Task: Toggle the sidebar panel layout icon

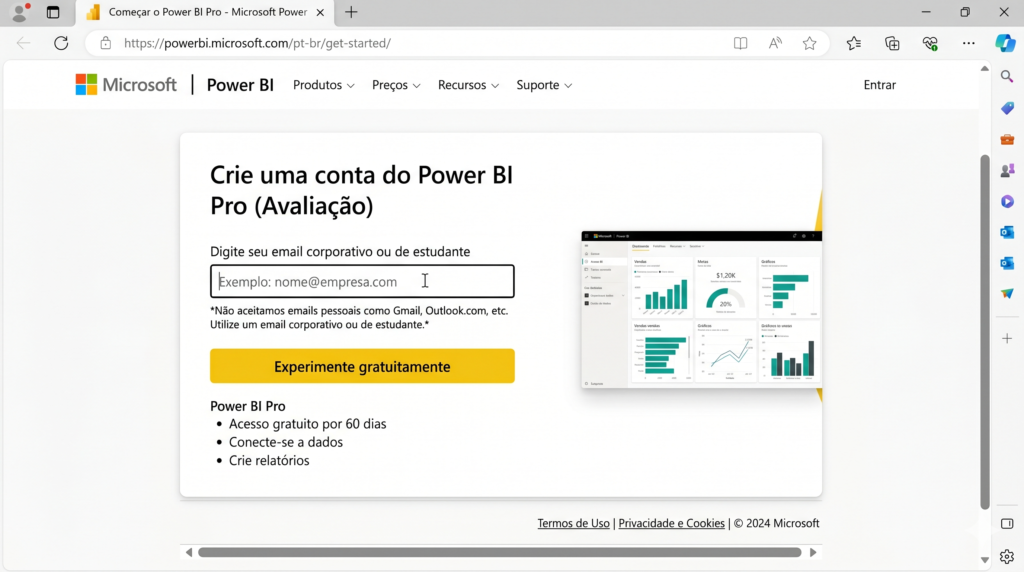Action: point(1007,524)
